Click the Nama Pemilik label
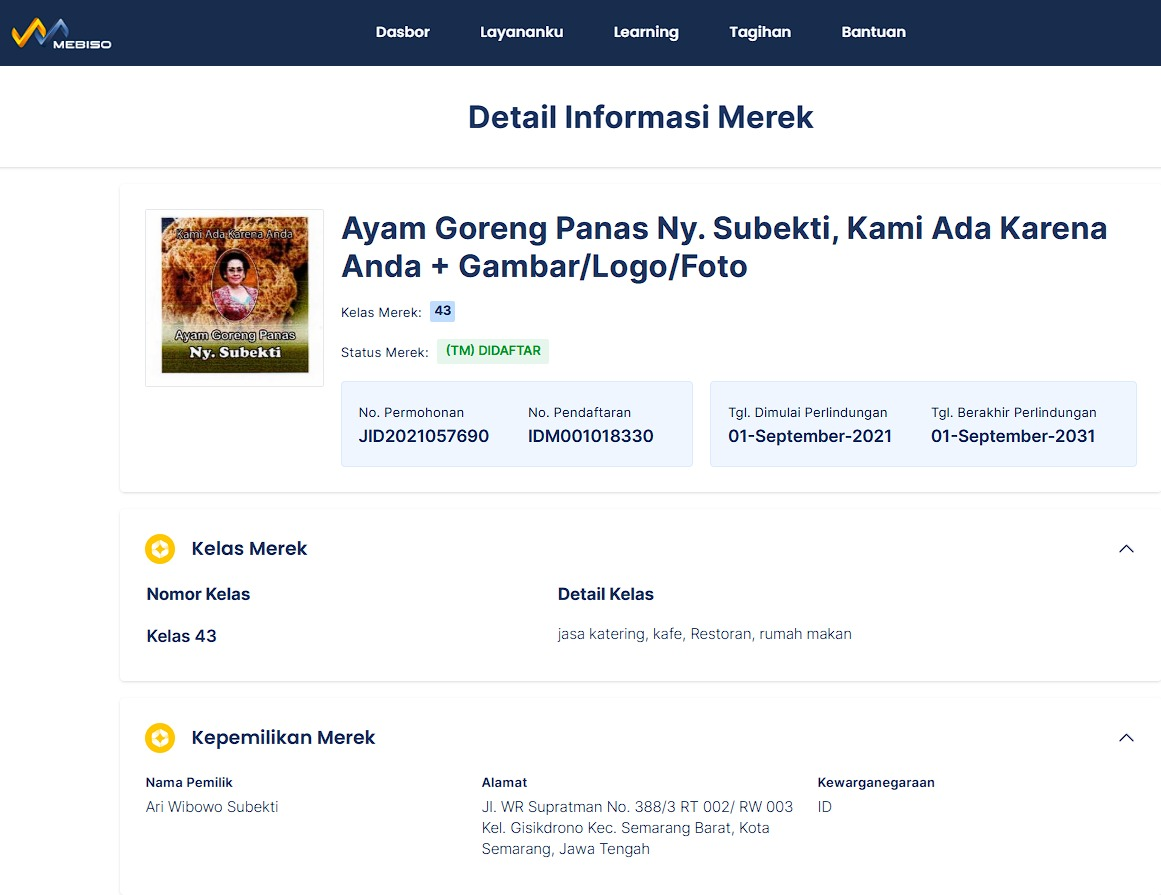This screenshot has height=895, width=1161. click(x=189, y=782)
